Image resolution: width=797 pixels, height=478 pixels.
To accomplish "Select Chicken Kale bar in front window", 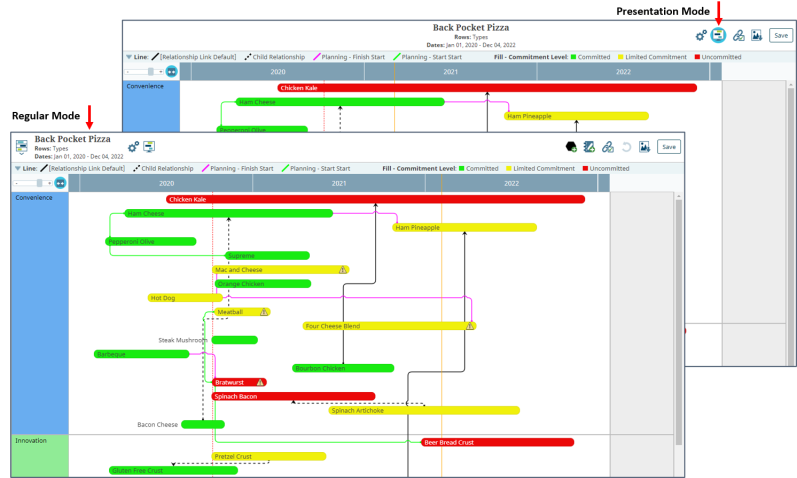I will point(376,199).
